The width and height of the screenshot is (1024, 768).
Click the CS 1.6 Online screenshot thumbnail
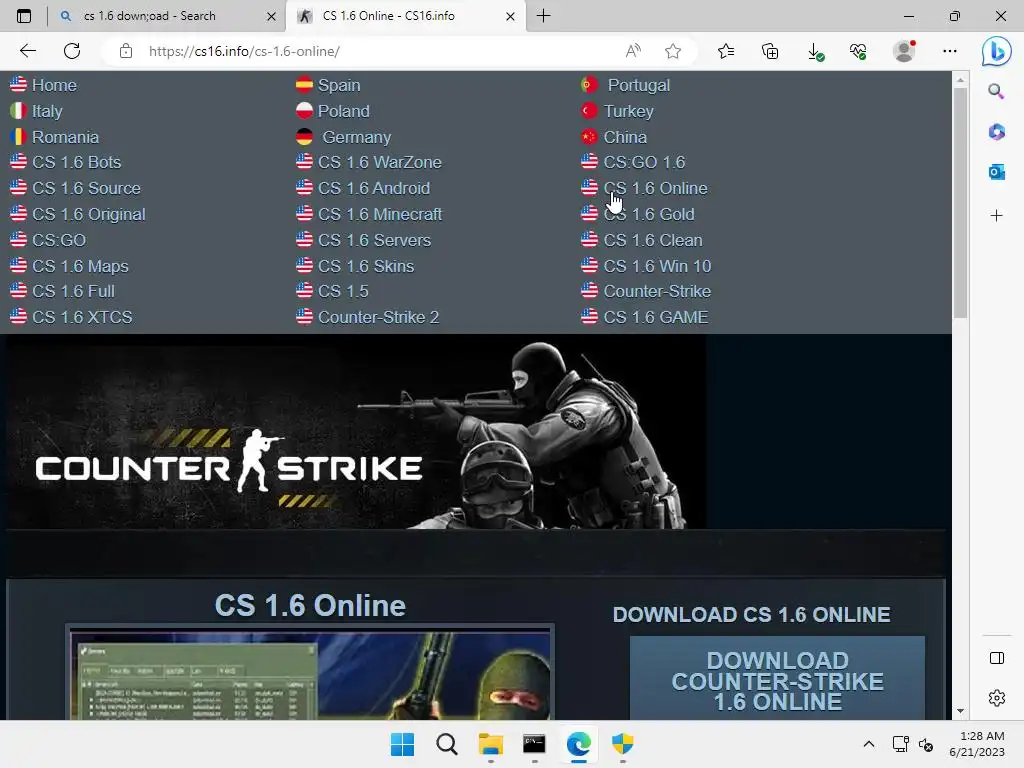click(x=310, y=673)
